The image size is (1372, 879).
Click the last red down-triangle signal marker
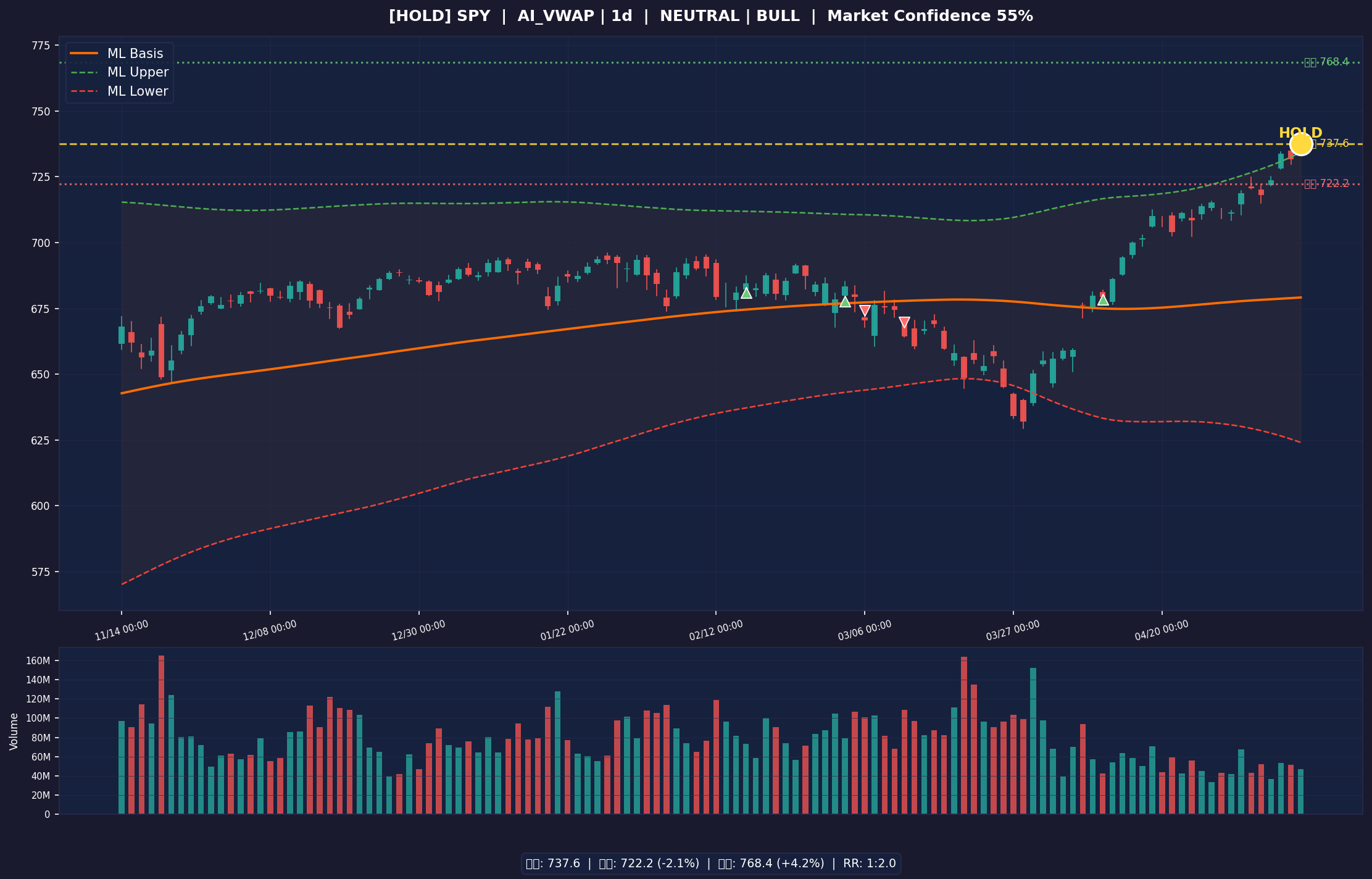click(904, 322)
